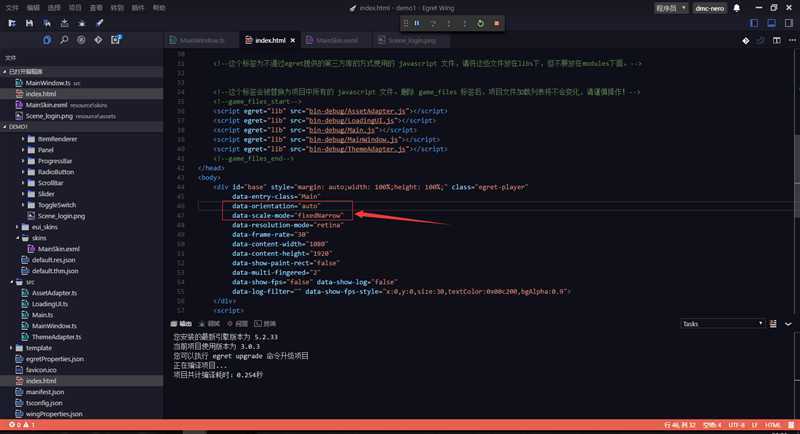Switch to the Scene_login.png editor tab
The image size is (800, 434).
412,40
